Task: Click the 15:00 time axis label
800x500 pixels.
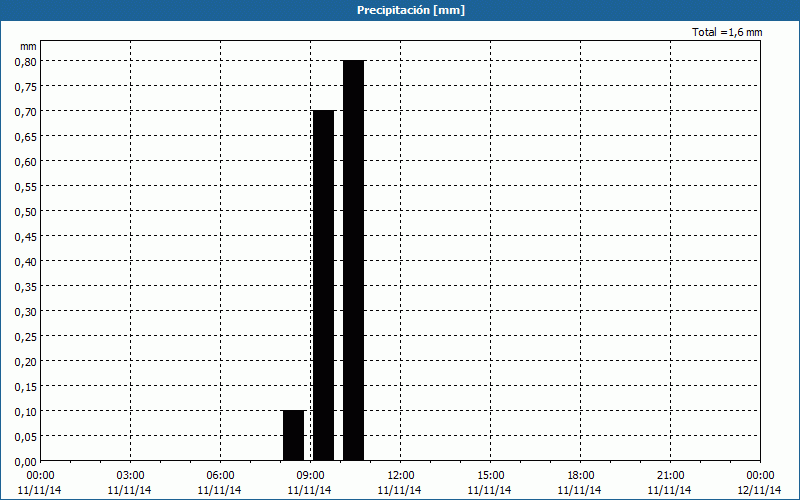Action: click(x=490, y=475)
